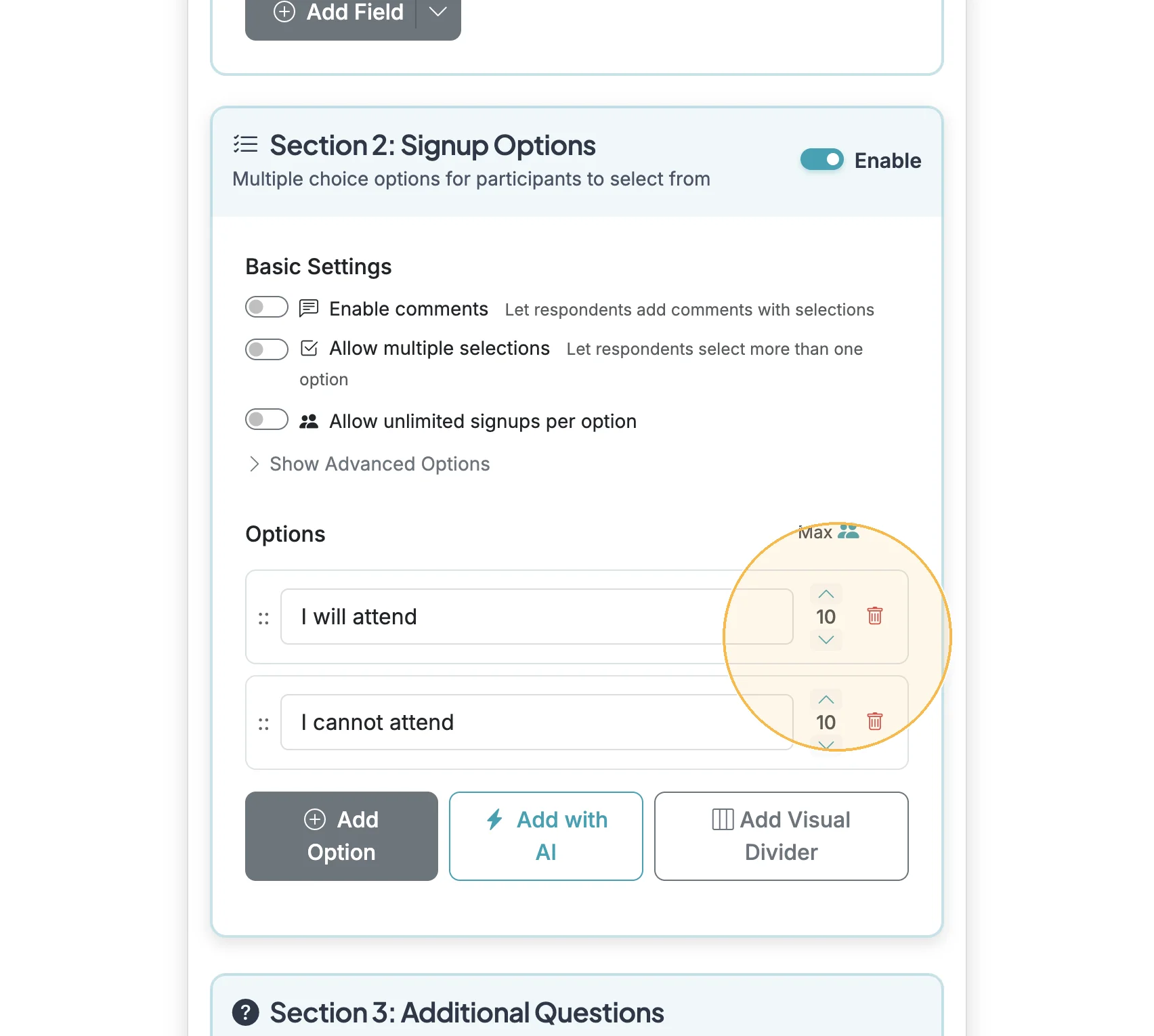Increase max for 'I will attend'
The image size is (1154, 1036).
click(x=826, y=594)
